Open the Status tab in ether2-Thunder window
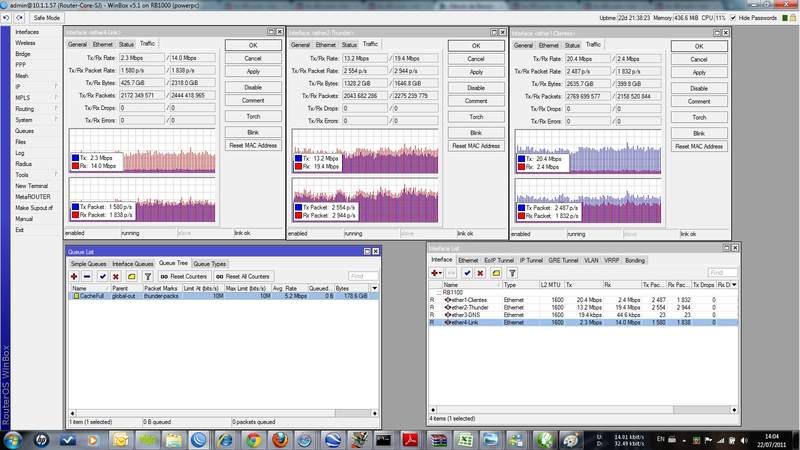Image resolution: width=800 pixels, height=450 pixels. [x=349, y=45]
